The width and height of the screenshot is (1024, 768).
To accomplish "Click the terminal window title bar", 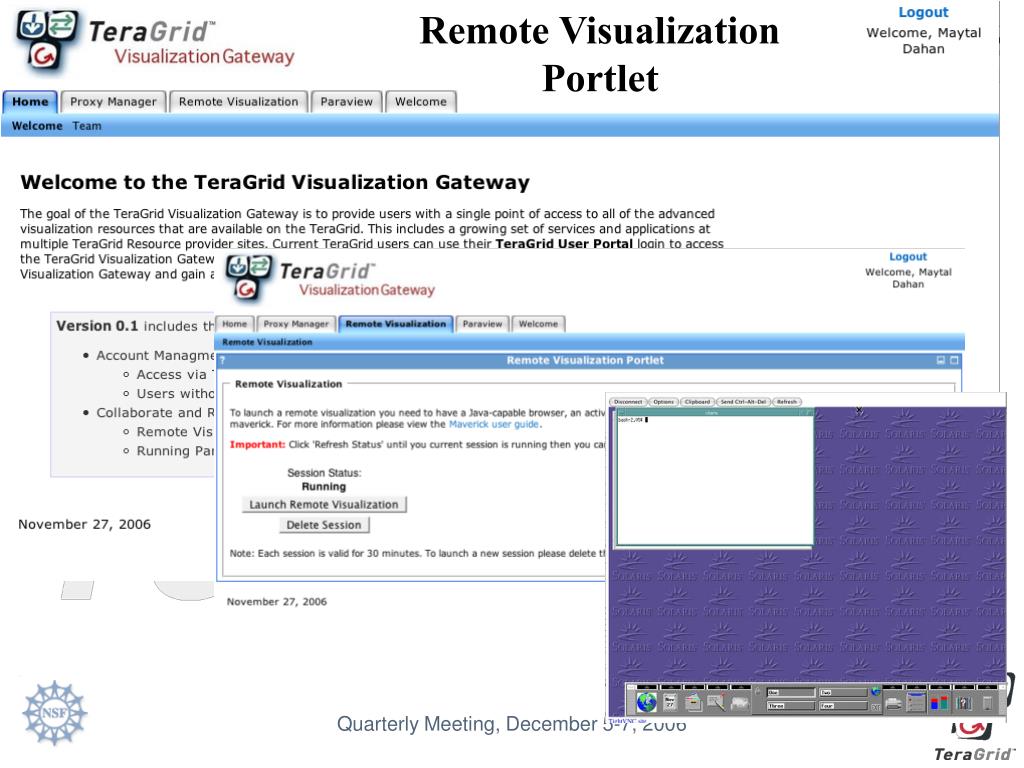I will coord(715,412).
